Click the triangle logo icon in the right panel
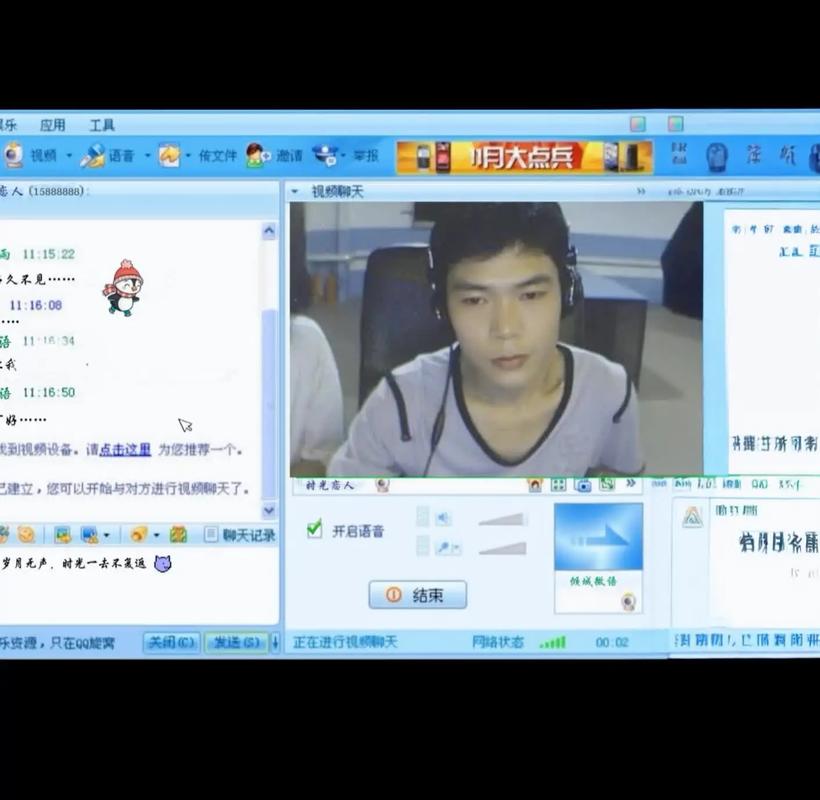820x800 pixels. click(692, 517)
